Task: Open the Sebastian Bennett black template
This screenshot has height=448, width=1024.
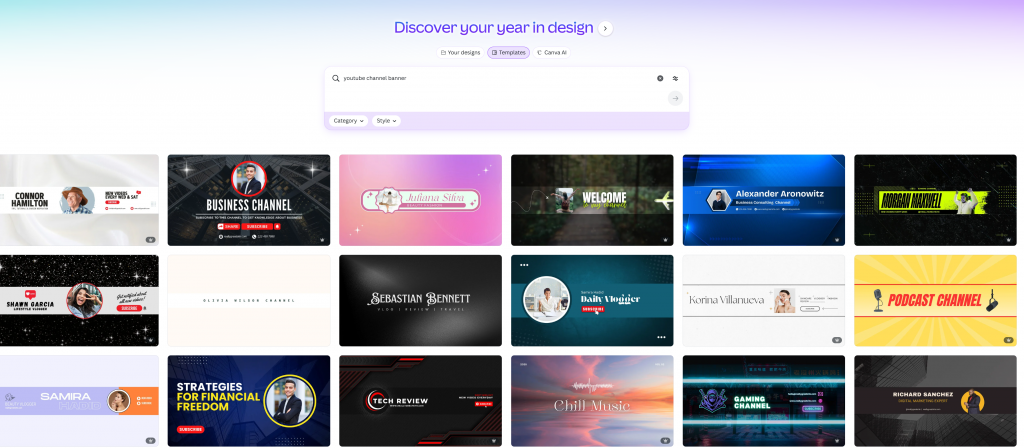Action: (x=421, y=300)
